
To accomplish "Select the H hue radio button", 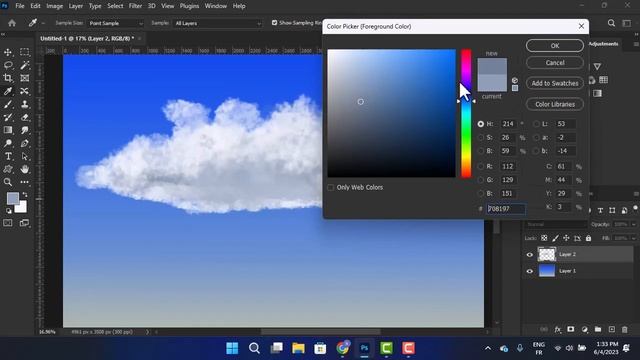I will point(480,124).
